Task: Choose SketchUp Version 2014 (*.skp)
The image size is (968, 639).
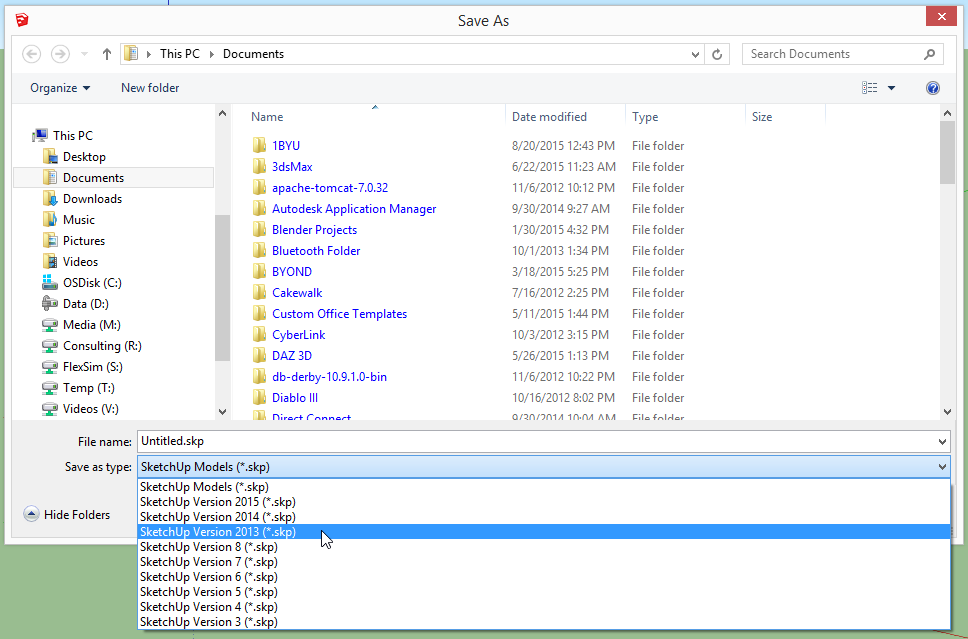Action: (x=543, y=517)
